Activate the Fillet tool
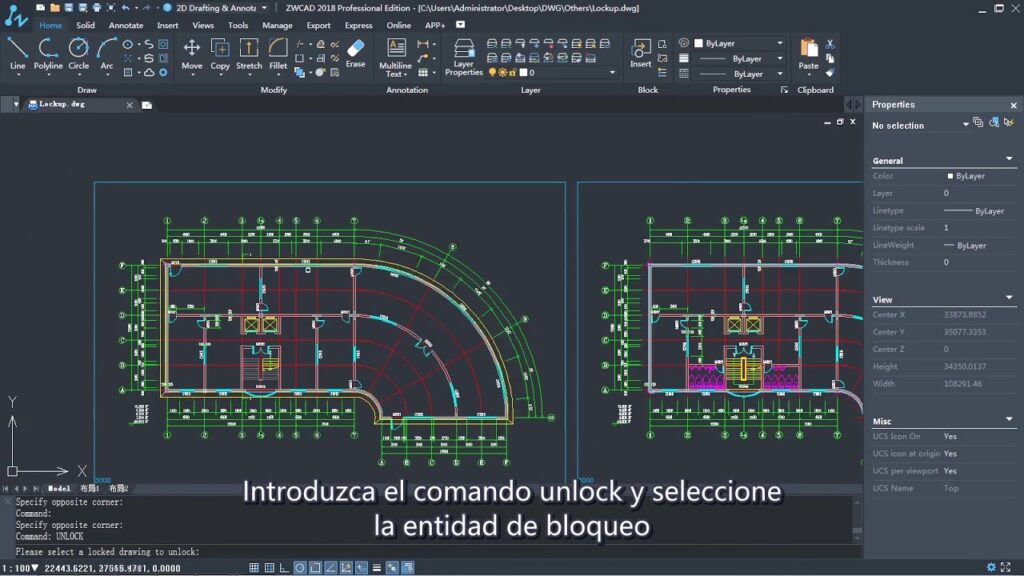 [x=278, y=54]
